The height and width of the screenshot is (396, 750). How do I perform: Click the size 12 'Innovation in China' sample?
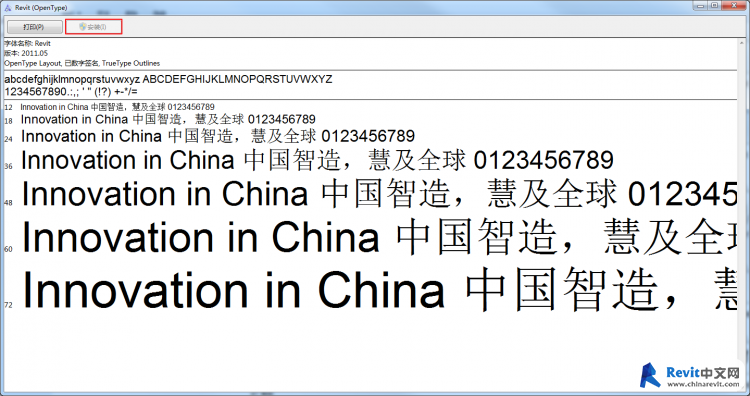118,107
